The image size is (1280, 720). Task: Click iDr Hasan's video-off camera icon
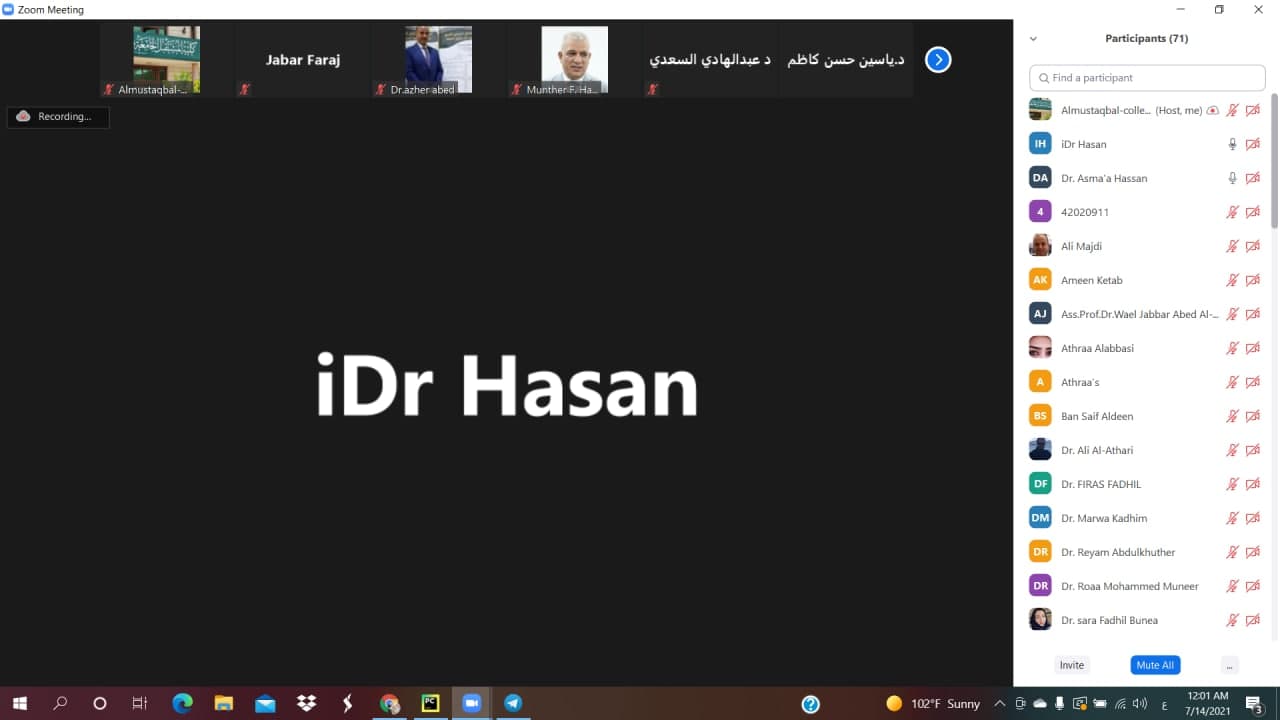coord(1252,144)
